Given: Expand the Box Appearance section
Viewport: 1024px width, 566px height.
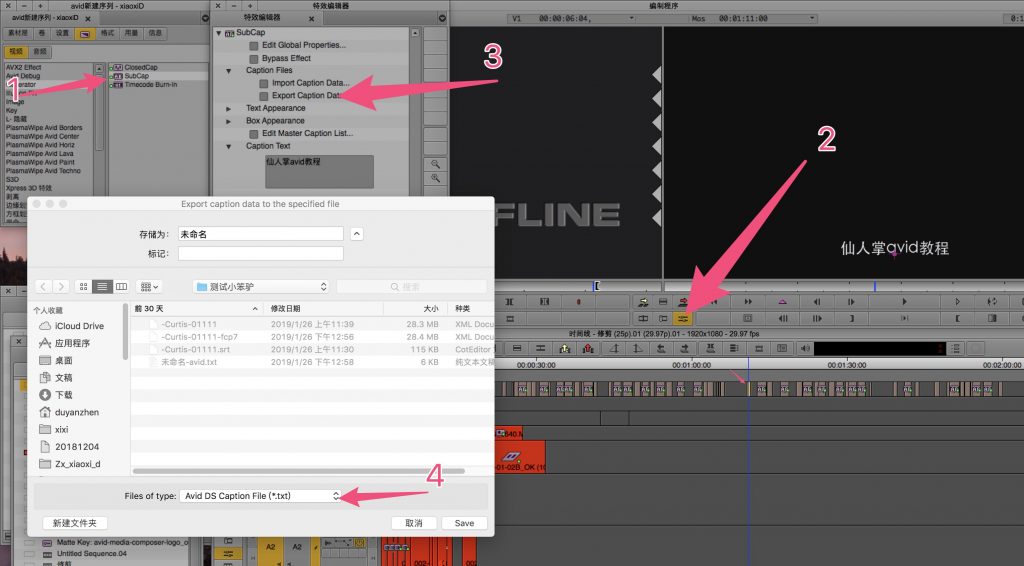Looking at the screenshot, I should [x=229, y=121].
